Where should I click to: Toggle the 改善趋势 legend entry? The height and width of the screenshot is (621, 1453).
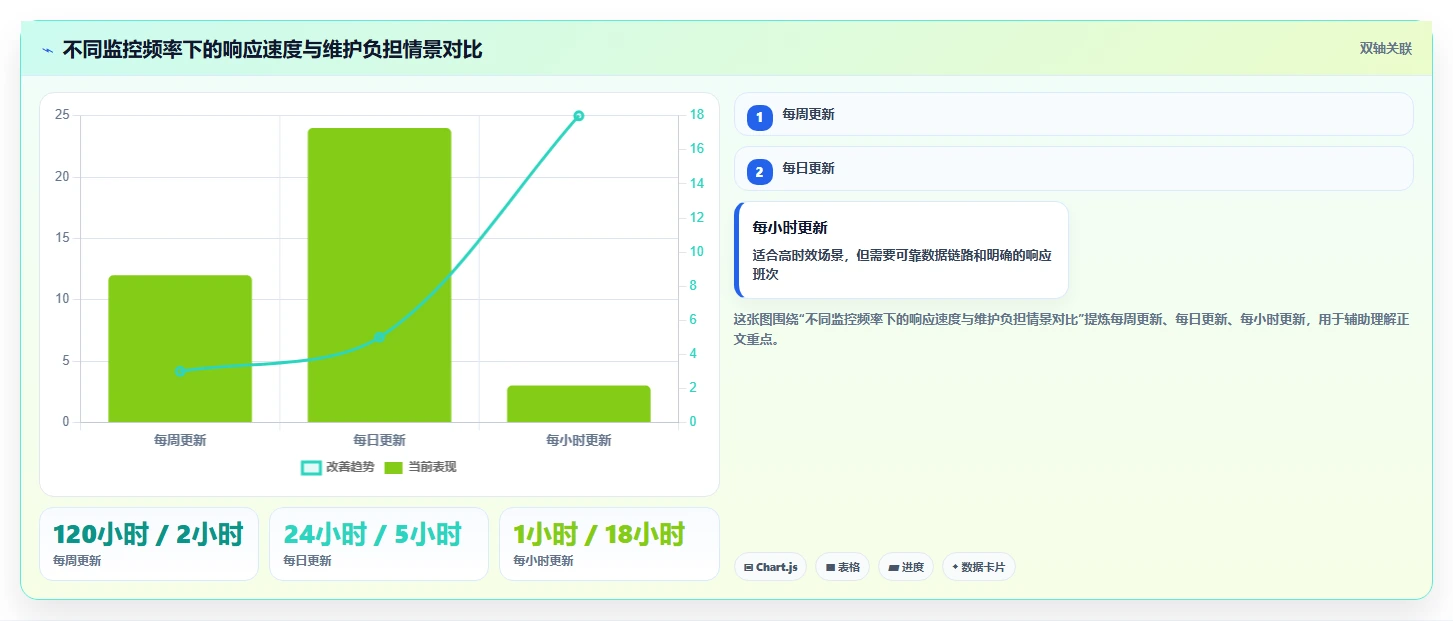338,467
